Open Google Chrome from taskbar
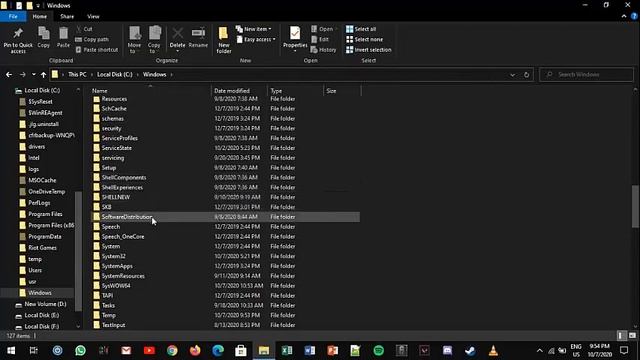This screenshot has width=640, height=360. pos(172,350)
